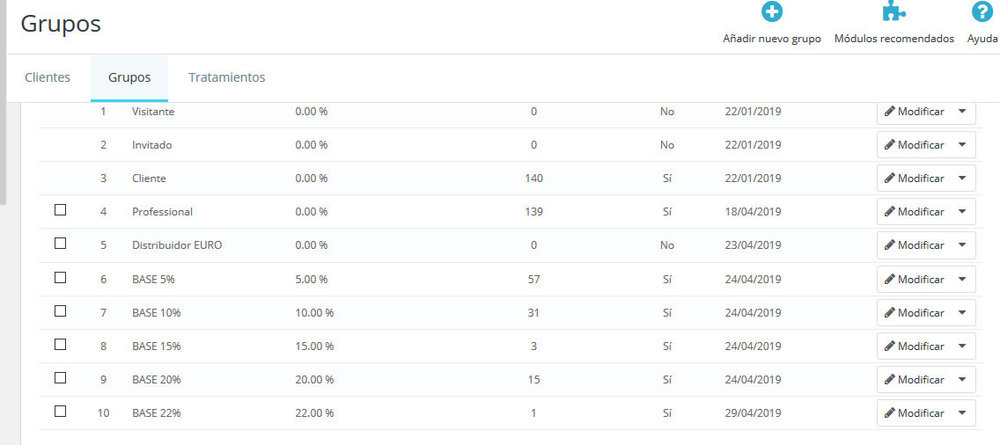Click the pencil icon for the Cliente row

pos(890,178)
